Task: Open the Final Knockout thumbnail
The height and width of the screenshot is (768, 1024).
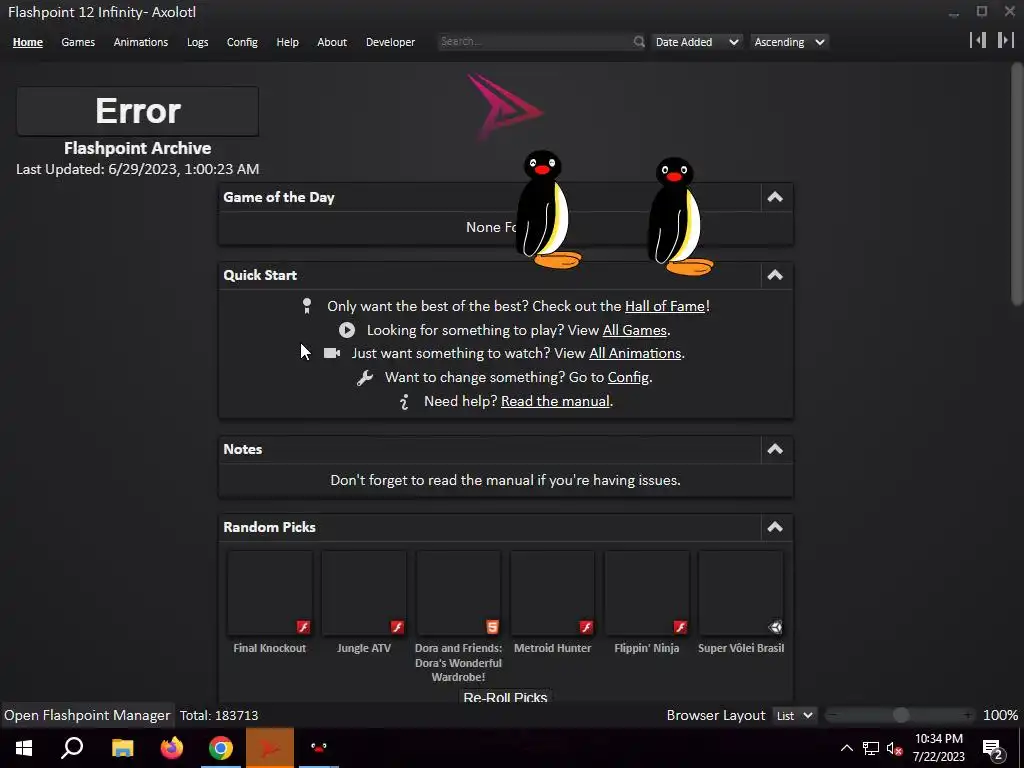Action: [270, 593]
